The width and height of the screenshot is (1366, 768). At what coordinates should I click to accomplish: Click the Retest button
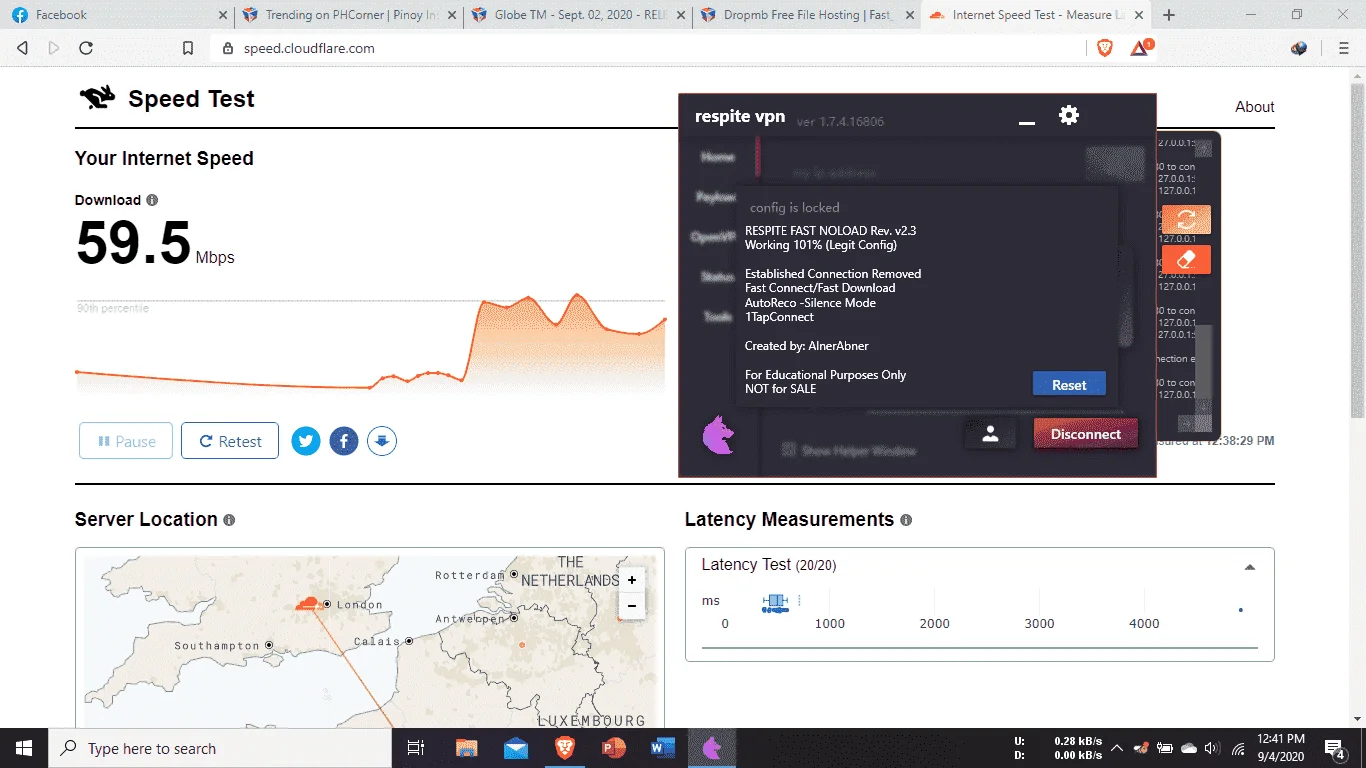(x=230, y=441)
